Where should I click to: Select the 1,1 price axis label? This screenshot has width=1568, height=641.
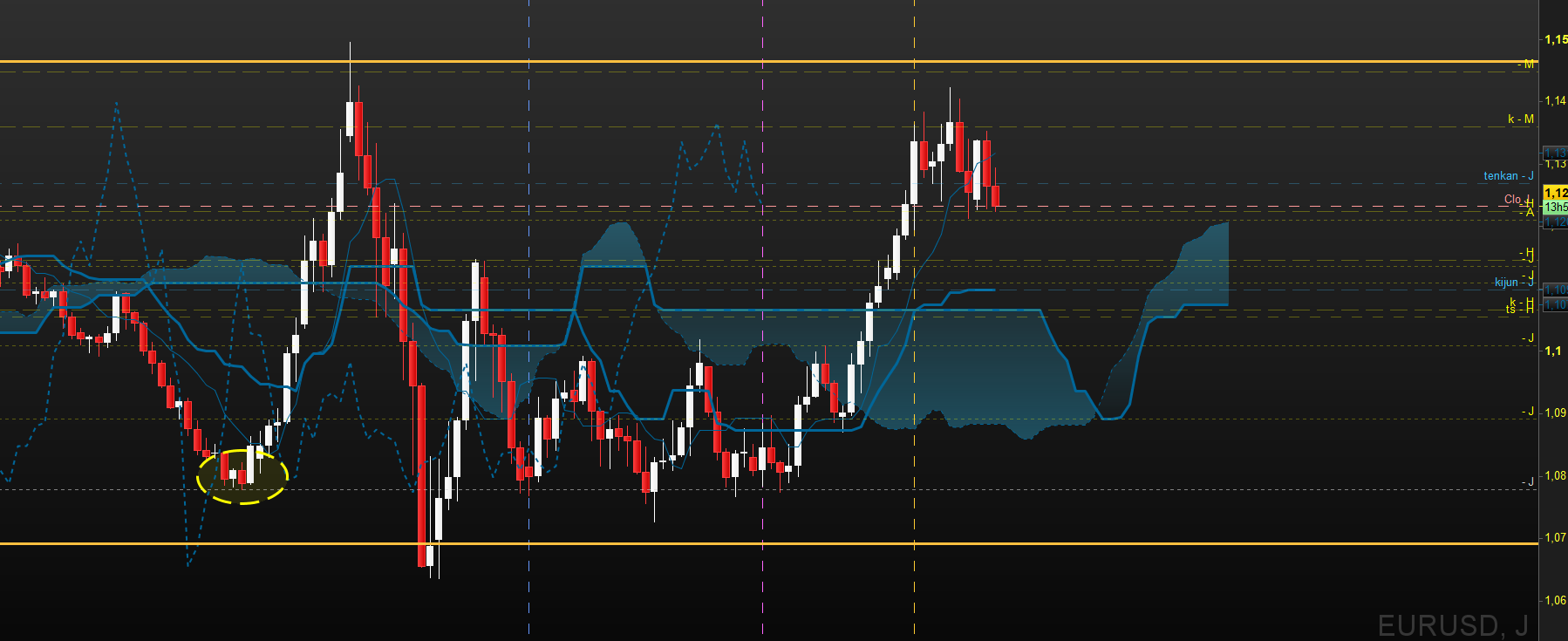[1552, 351]
